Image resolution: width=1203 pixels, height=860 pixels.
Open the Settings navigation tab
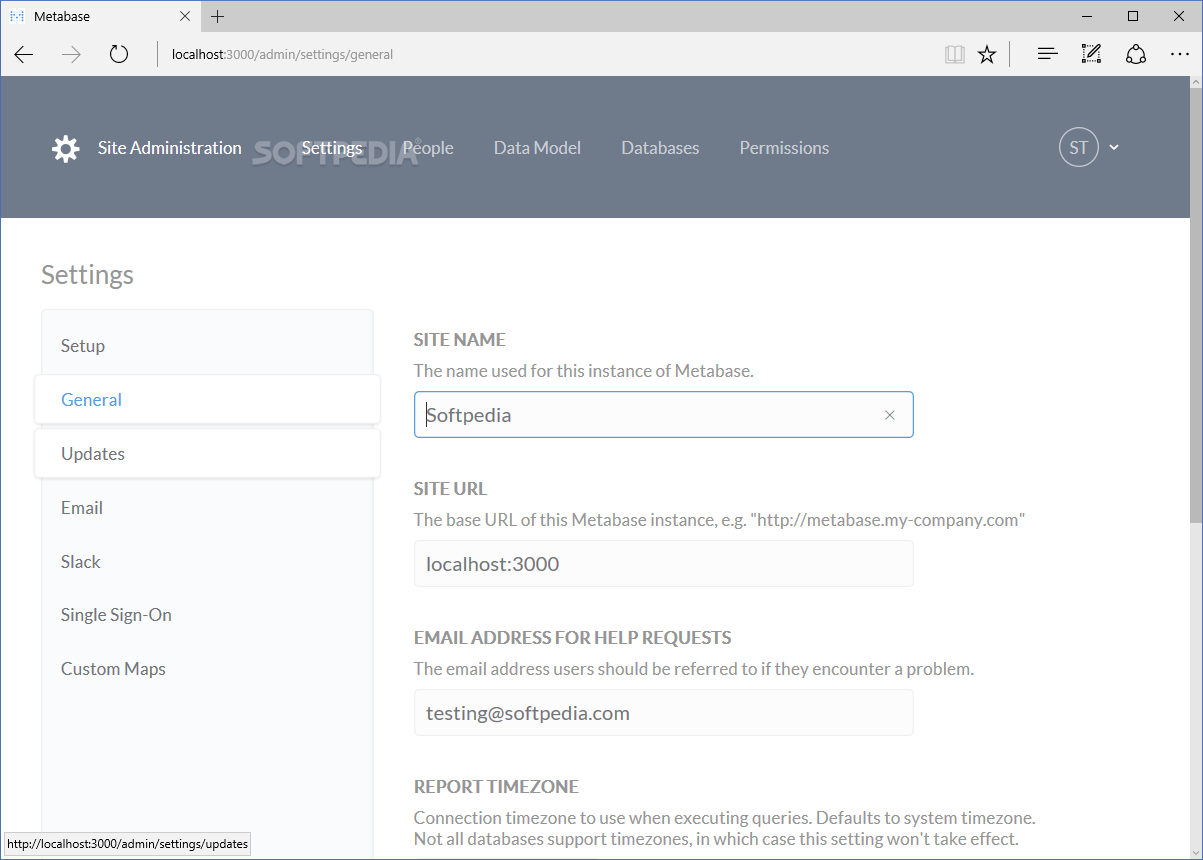pyautogui.click(x=332, y=148)
